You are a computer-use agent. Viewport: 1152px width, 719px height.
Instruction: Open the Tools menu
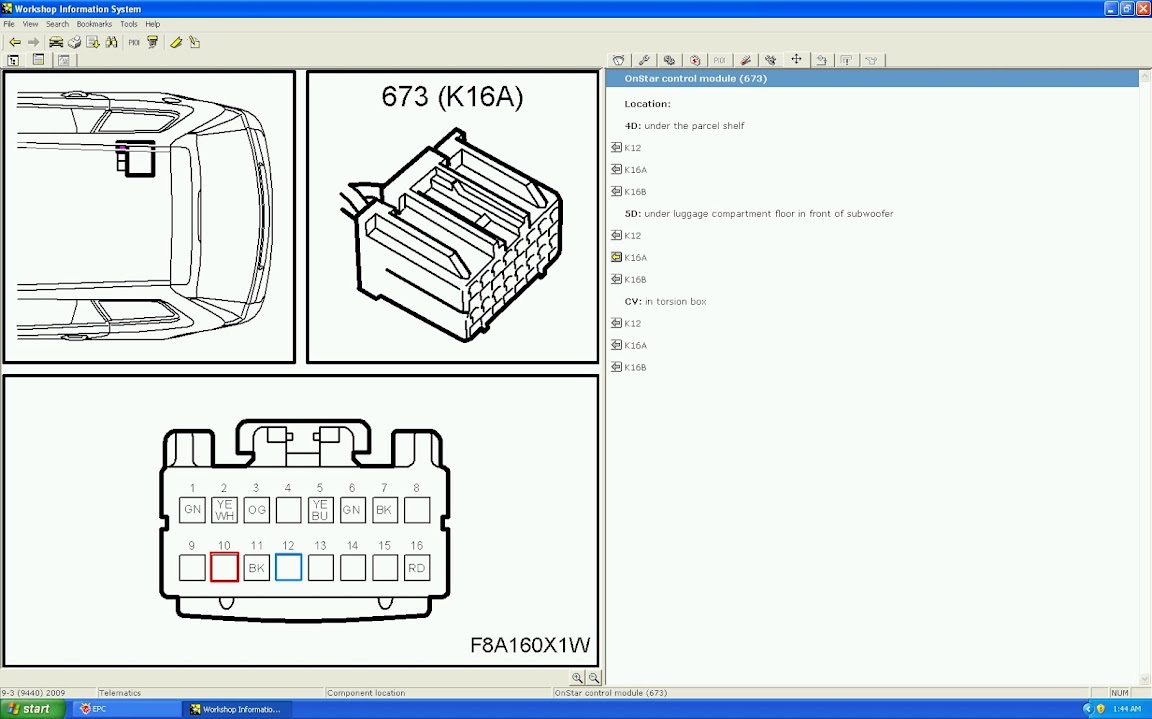click(x=129, y=24)
